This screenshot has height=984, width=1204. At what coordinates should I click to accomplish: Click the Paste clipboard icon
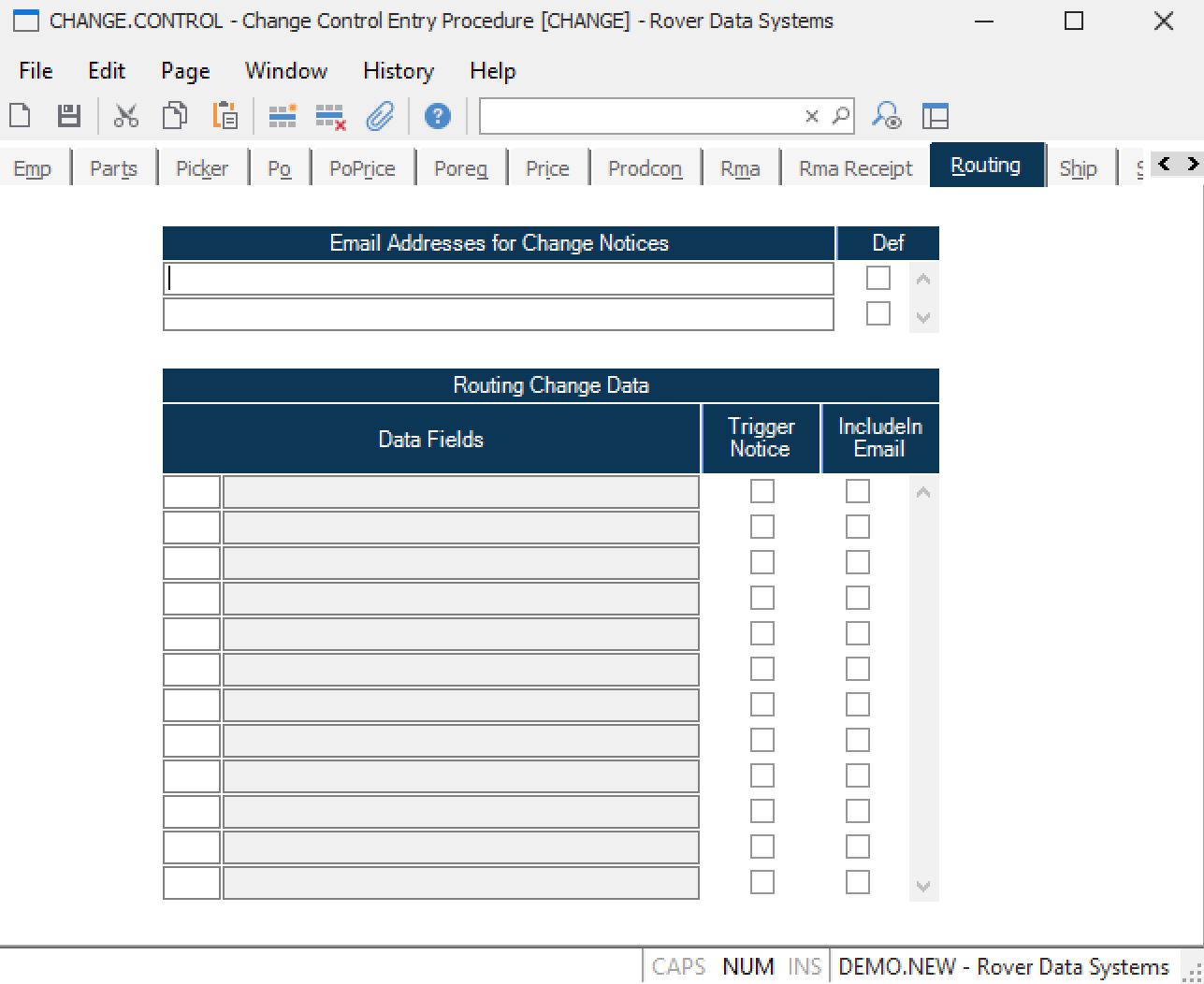[225, 116]
